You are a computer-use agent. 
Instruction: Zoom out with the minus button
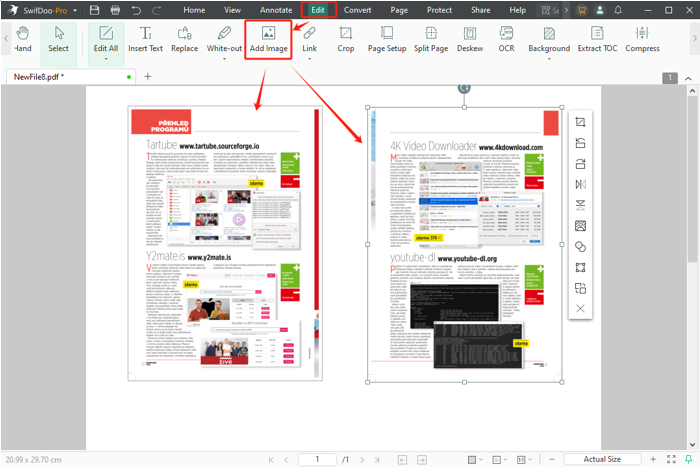[552, 459]
